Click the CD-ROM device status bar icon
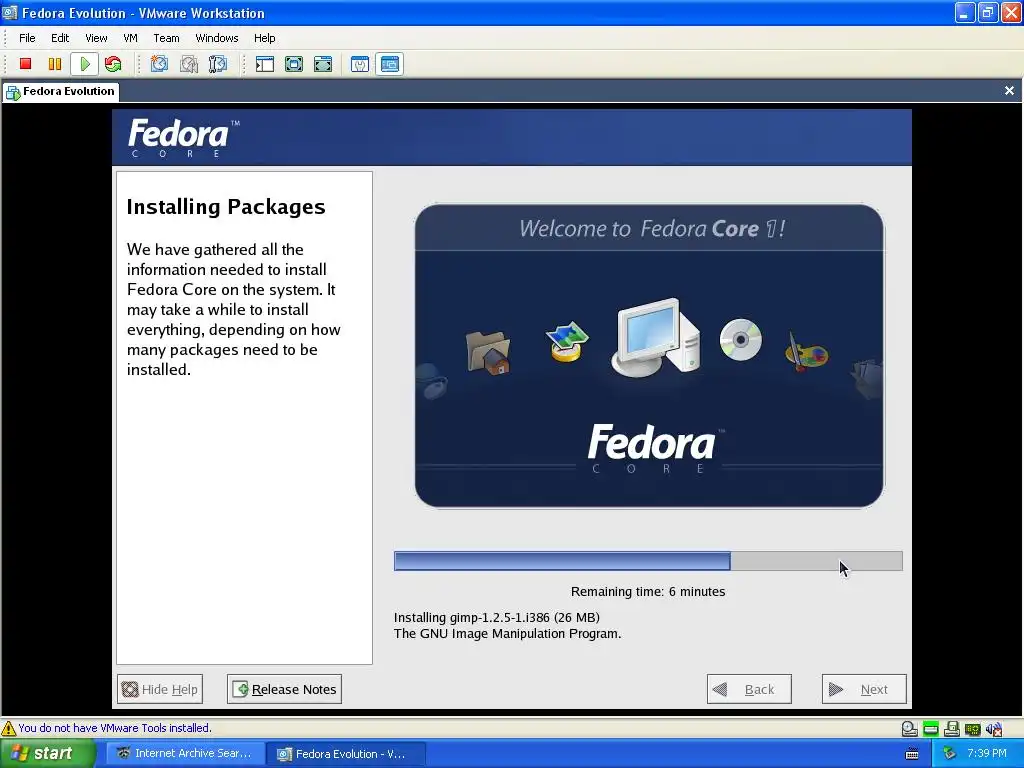 (909, 728)
